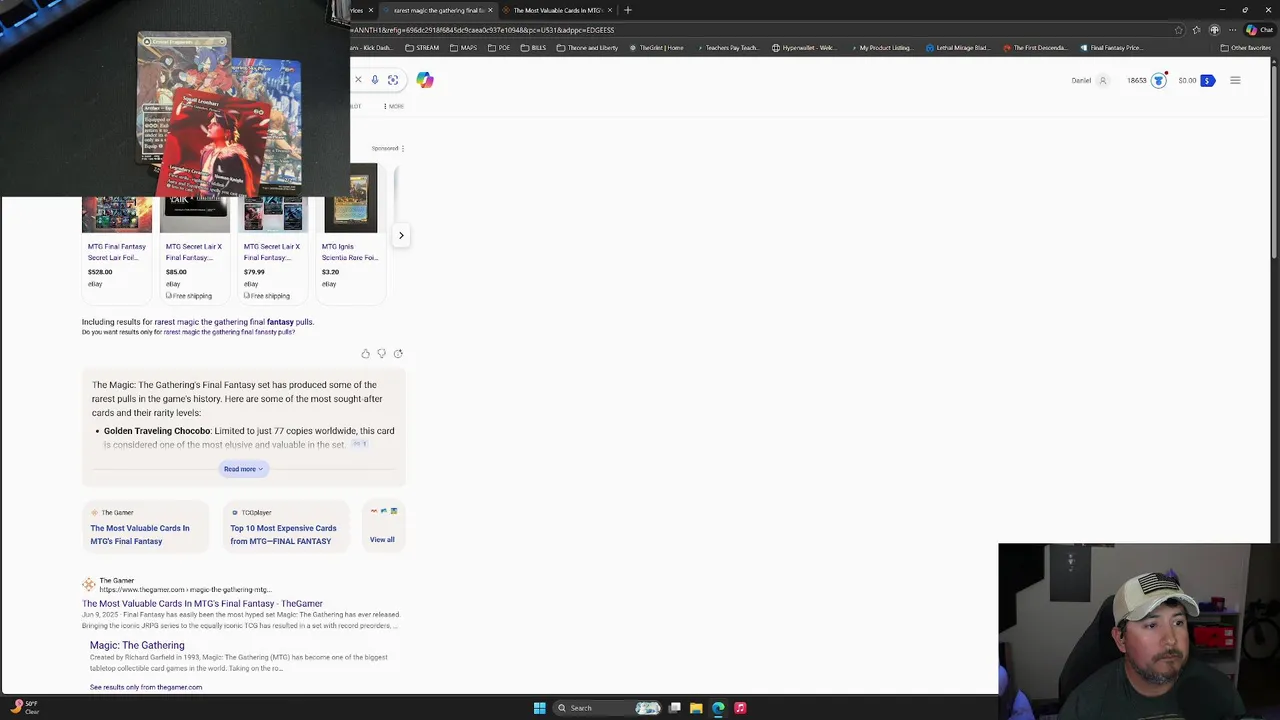Click the browser address bar URL
1280x720 pixels.
click(x=483, y=30)
